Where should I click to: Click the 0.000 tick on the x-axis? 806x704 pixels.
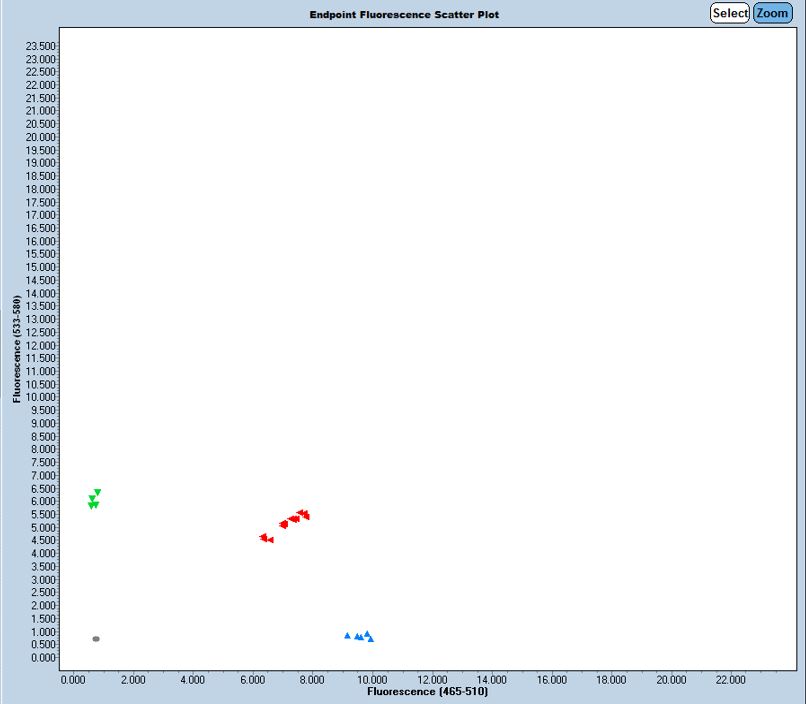(x=73, y=679)
